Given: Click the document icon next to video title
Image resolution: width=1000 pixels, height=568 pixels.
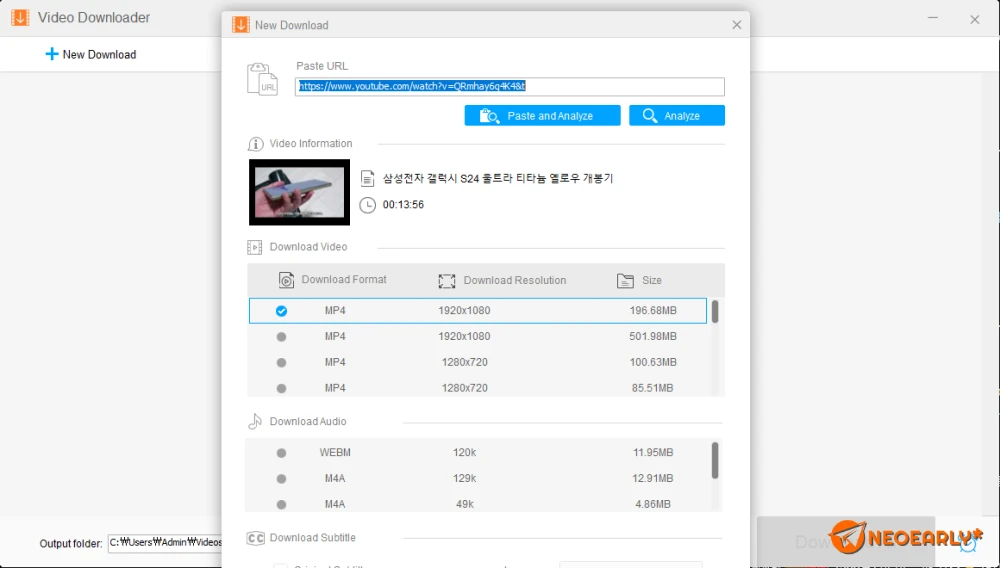Looking at the screenshot, I should 367,178.
